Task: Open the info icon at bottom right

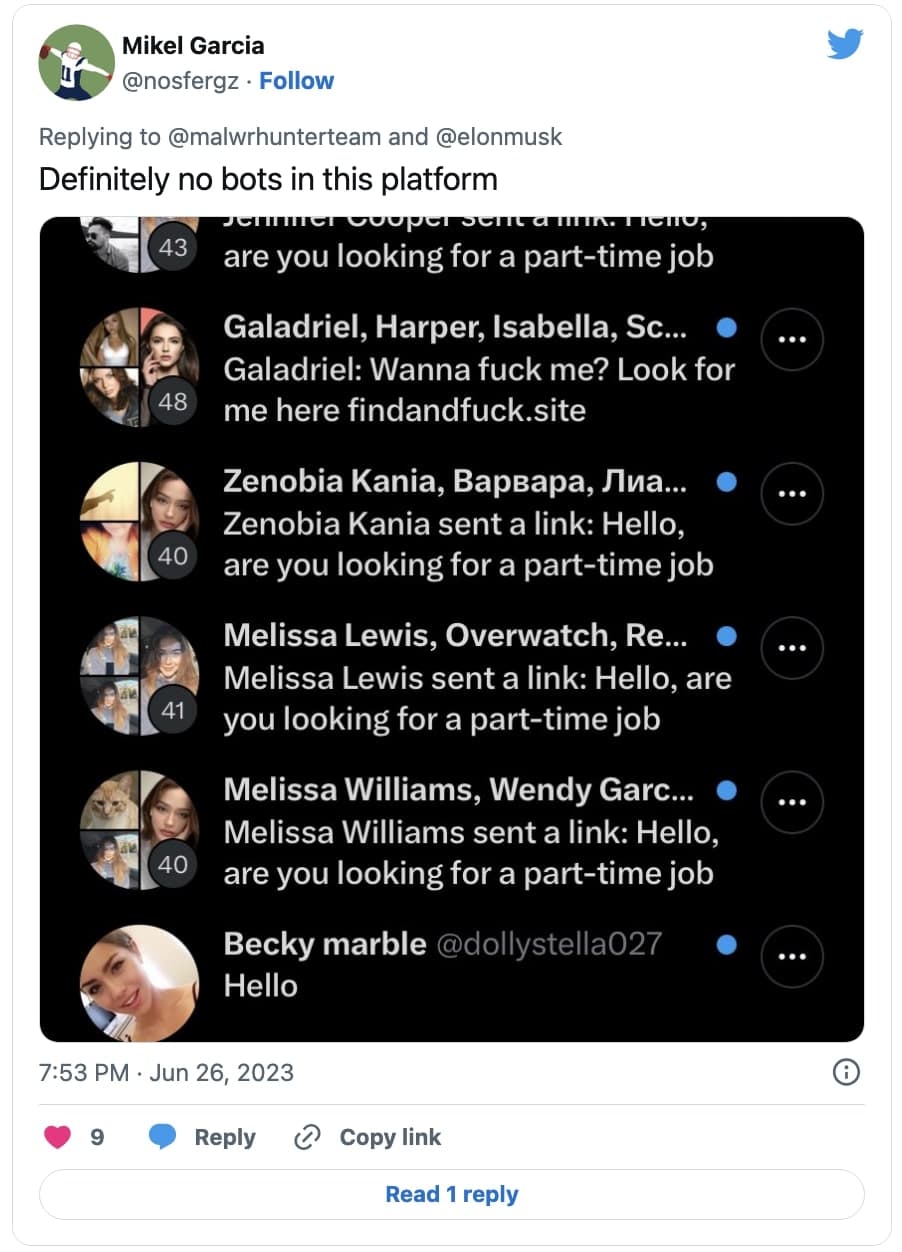Action: (x=846, y=1072)
